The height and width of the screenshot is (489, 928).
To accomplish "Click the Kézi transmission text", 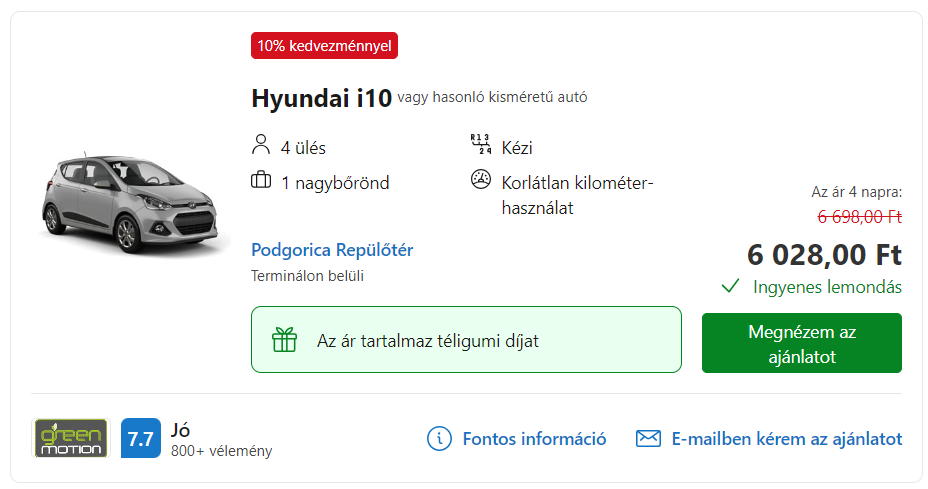I will (517, 147).
